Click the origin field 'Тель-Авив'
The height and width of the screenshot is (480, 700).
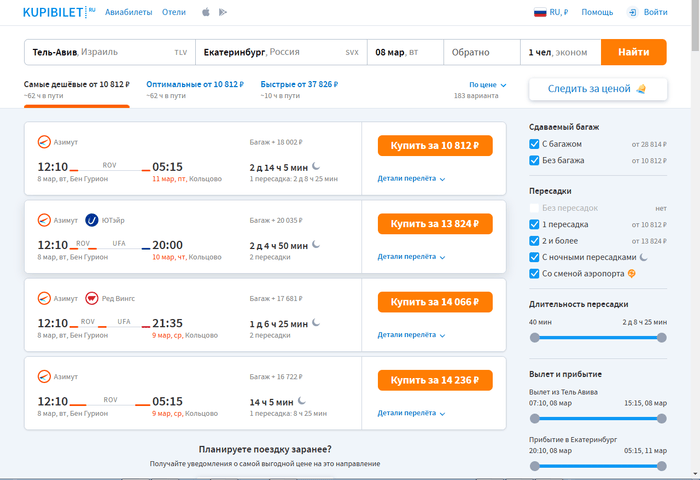(110, 52)
